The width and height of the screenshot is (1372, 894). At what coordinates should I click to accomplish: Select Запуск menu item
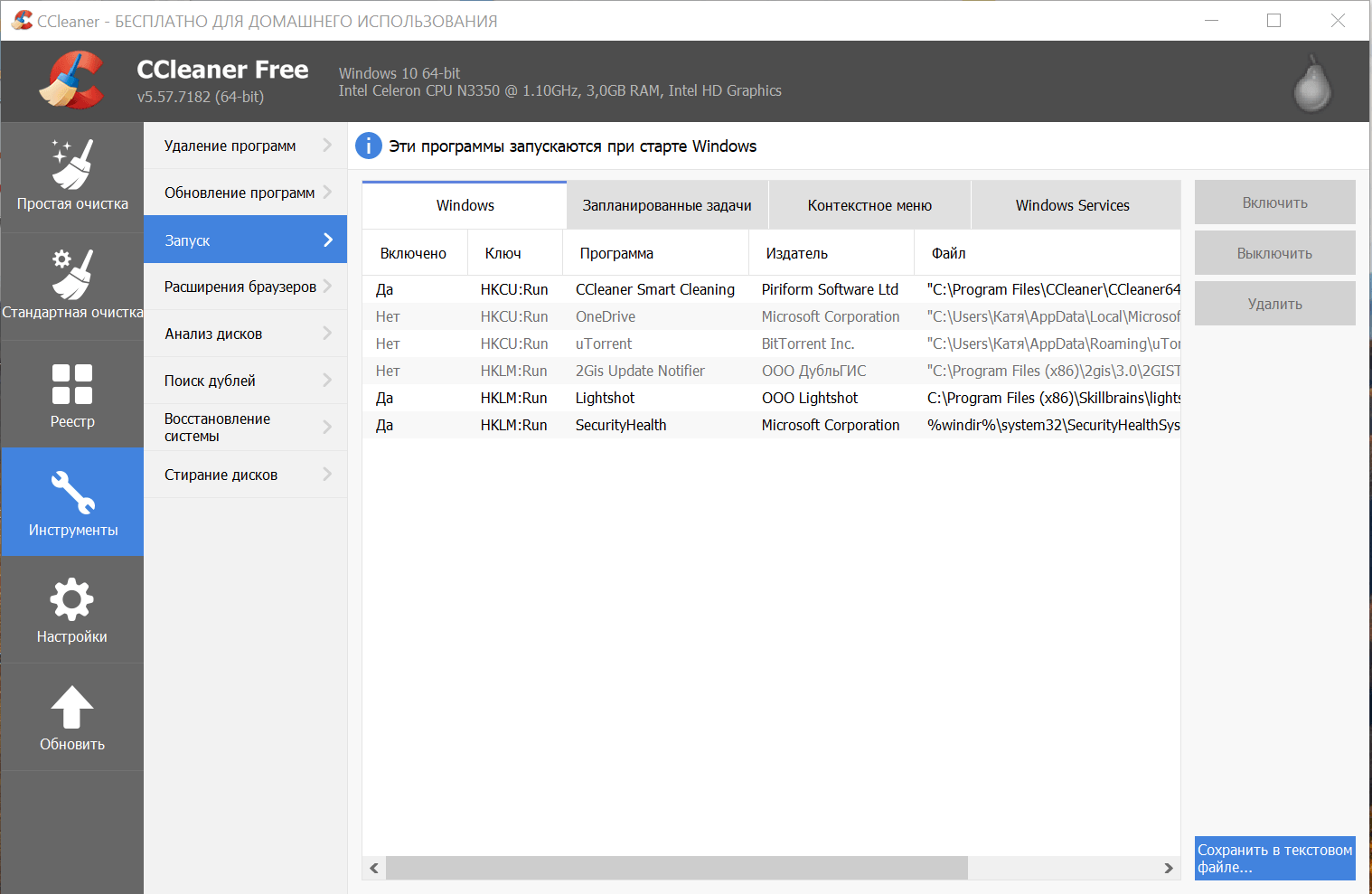point(245,240)
